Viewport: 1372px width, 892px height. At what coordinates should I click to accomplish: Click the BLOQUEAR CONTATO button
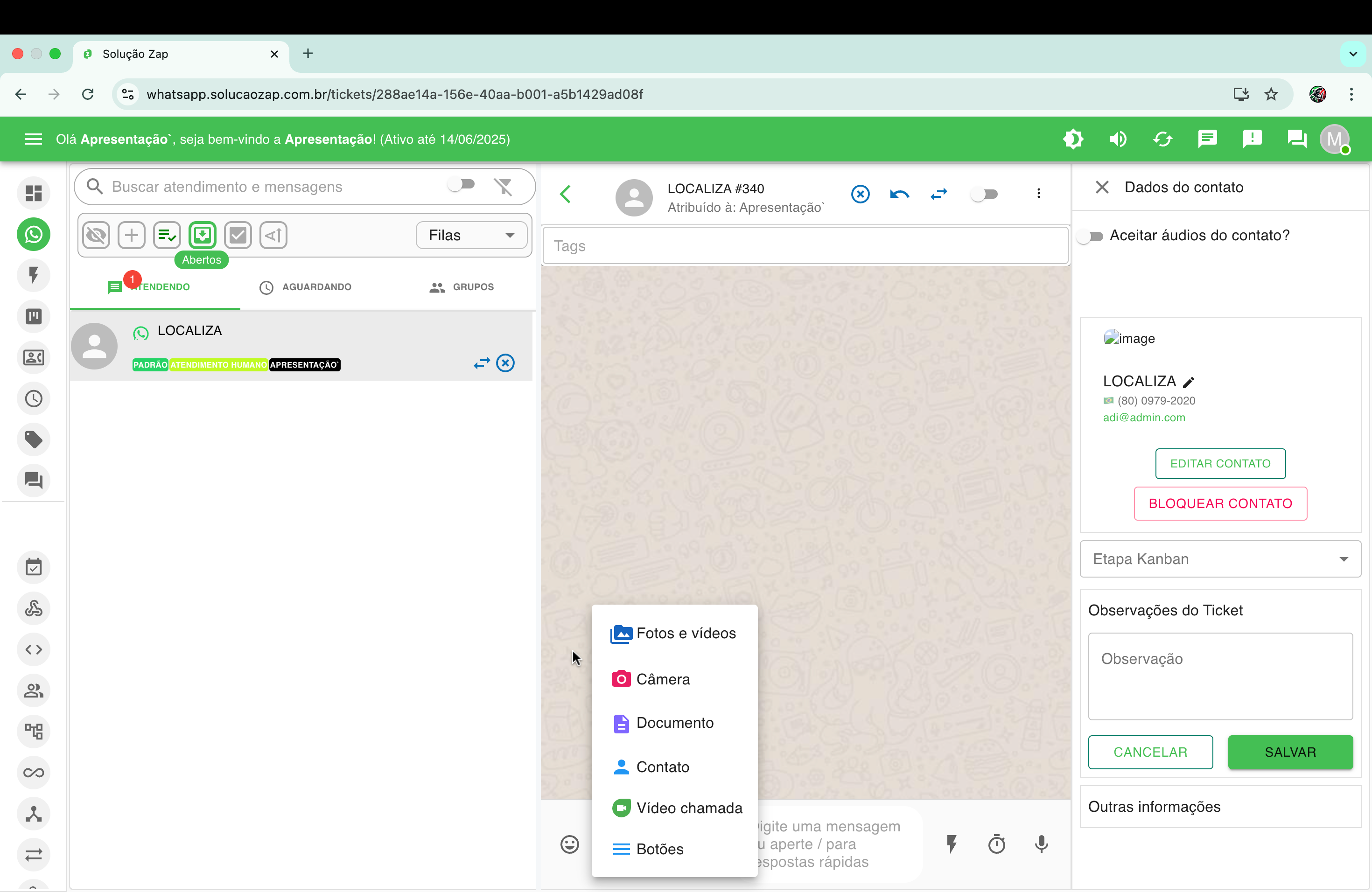[1220, 504]
